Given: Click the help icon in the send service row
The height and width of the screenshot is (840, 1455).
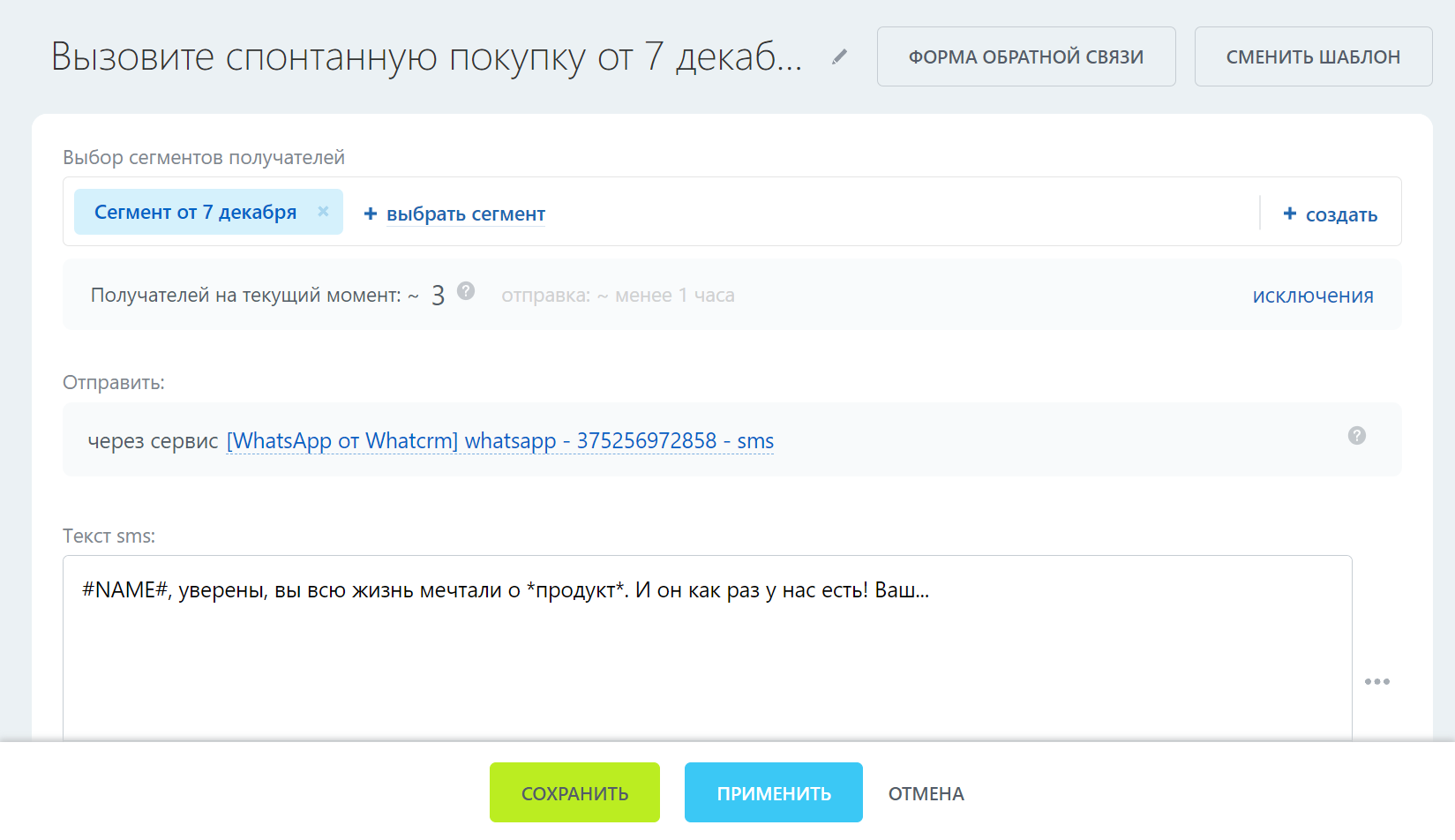Looking at the screenshot, I should tap(1357, 435).
